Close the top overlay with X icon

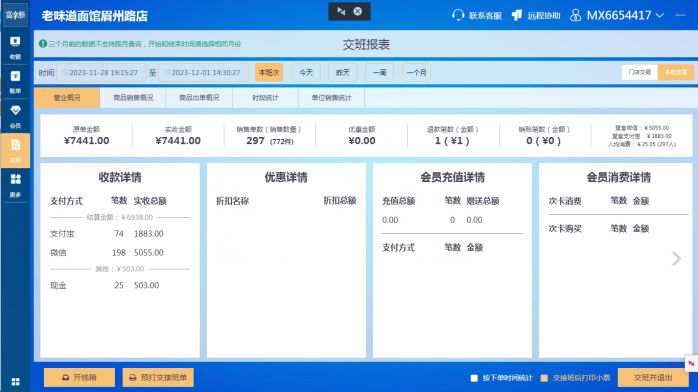[357, 11]
